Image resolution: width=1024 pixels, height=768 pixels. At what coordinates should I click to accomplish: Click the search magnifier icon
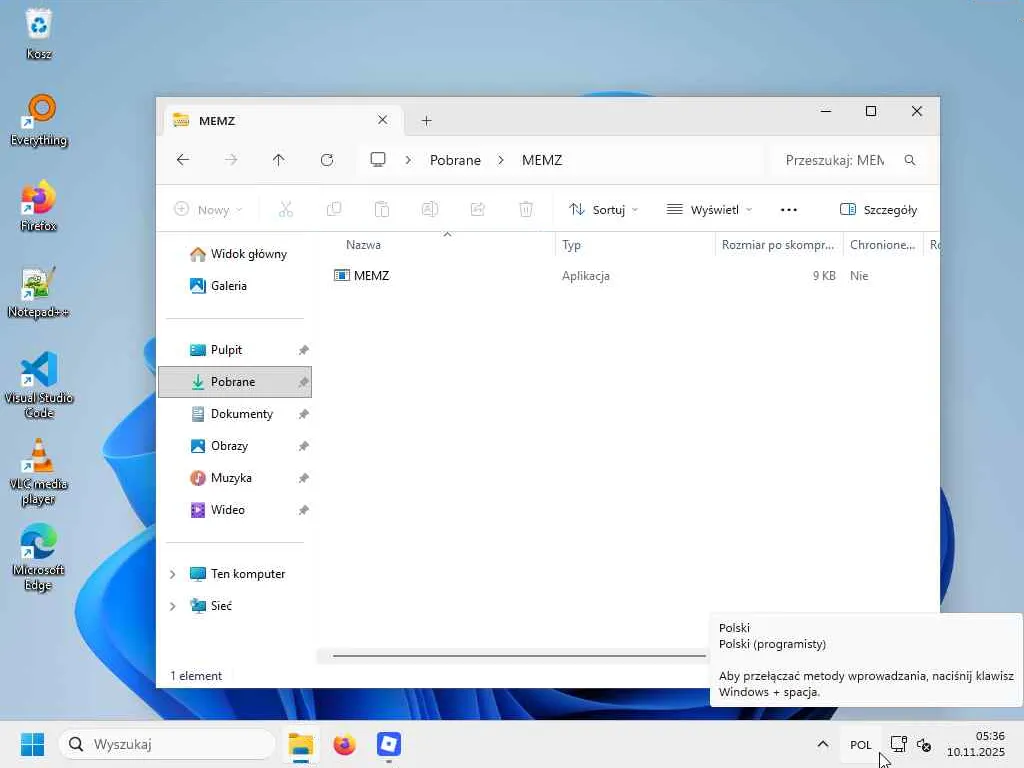910,160
